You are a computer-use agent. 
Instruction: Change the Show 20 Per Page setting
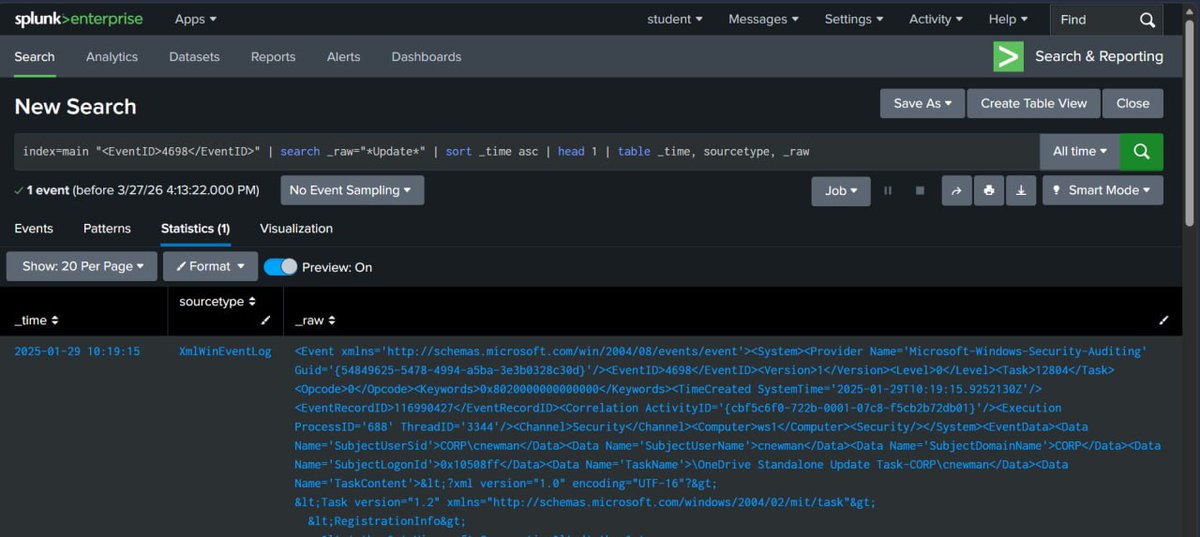point(82,267)
